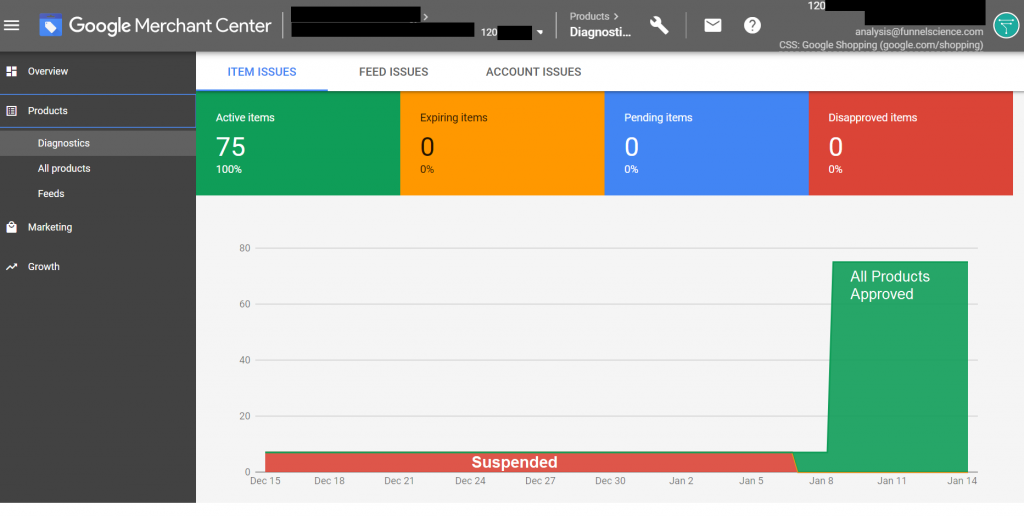Click the red Disapproved items card
This screenshot has height=516, width=1024.
[x=911, y=143]
